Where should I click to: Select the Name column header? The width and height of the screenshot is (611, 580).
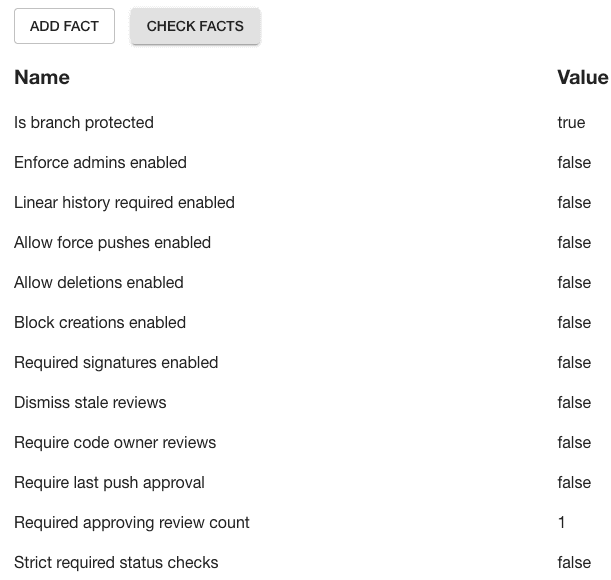coord(42,77)
